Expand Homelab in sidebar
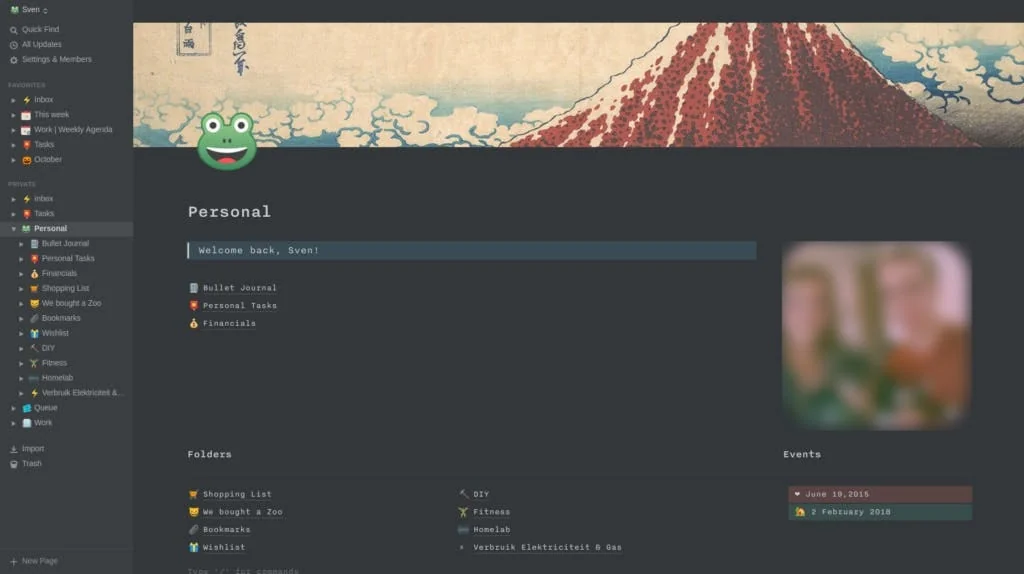Screen dimensions: 1024x574 (x=21, y=379)
